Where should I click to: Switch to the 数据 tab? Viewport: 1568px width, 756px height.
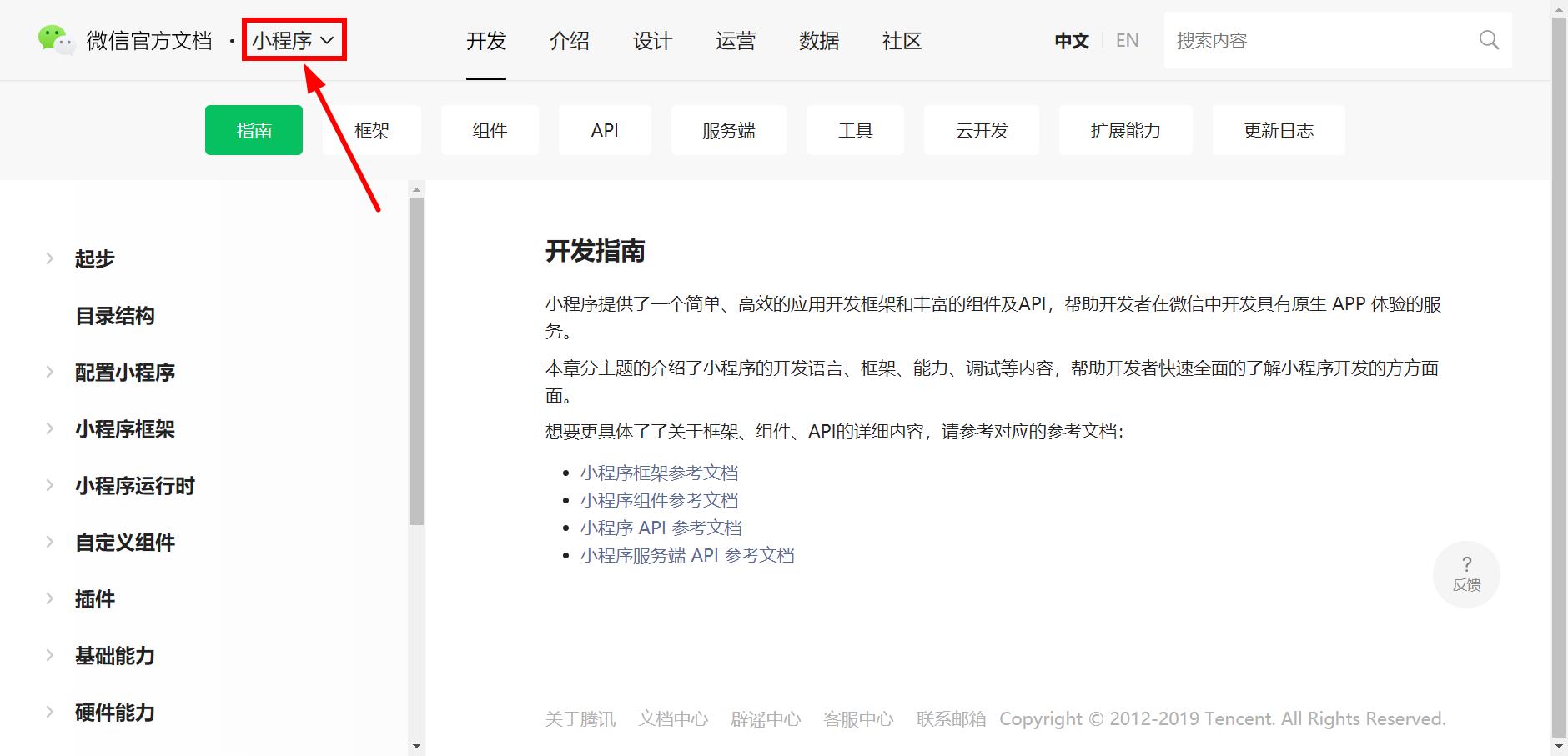(x=819, y=40)
